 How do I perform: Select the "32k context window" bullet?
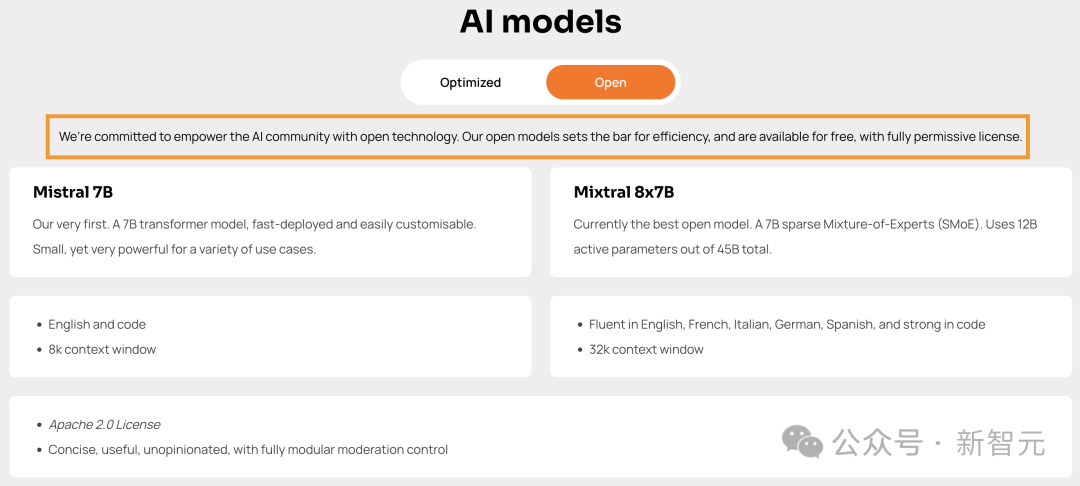[x=646, y=350]
